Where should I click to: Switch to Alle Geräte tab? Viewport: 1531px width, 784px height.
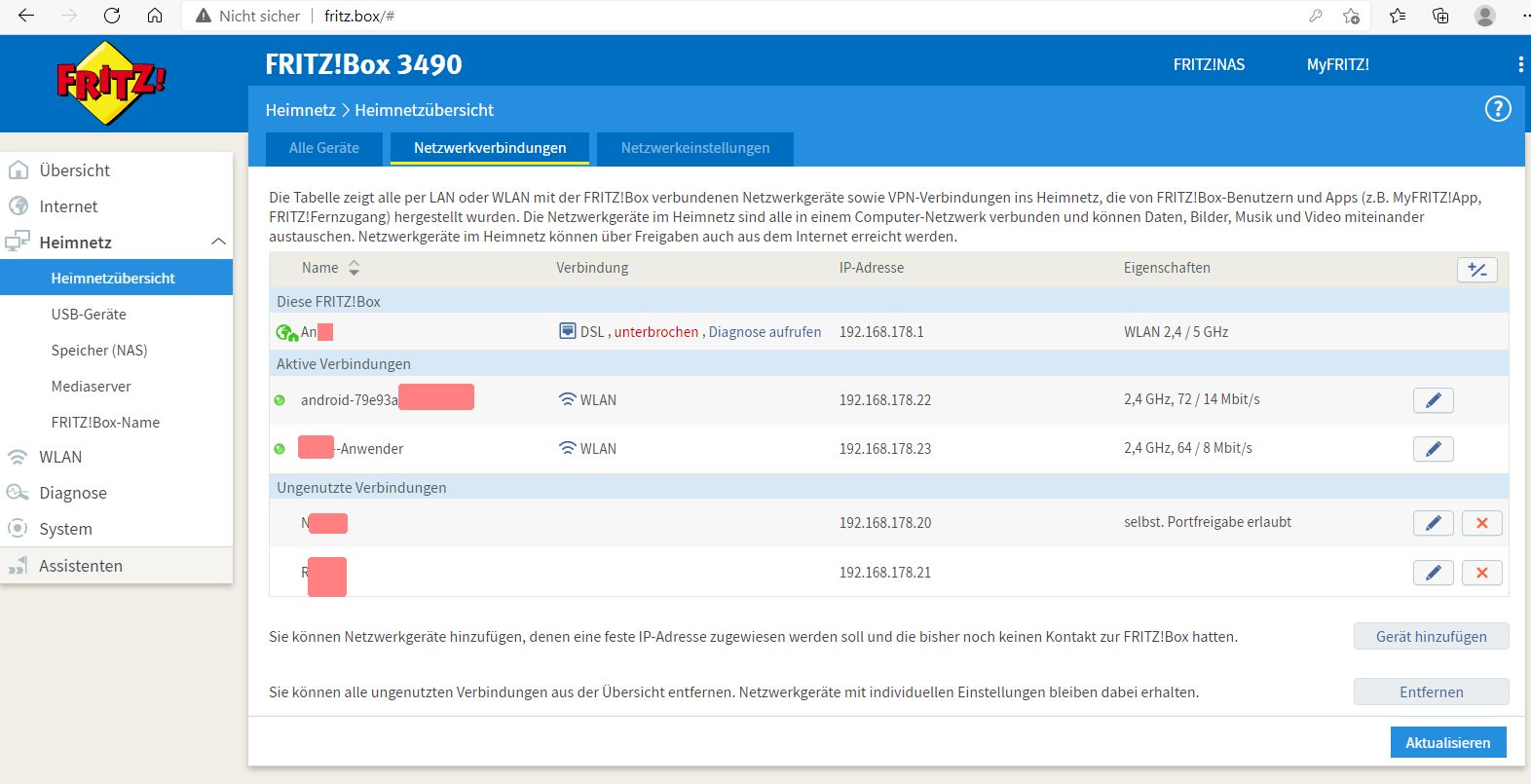pos(324,148)
